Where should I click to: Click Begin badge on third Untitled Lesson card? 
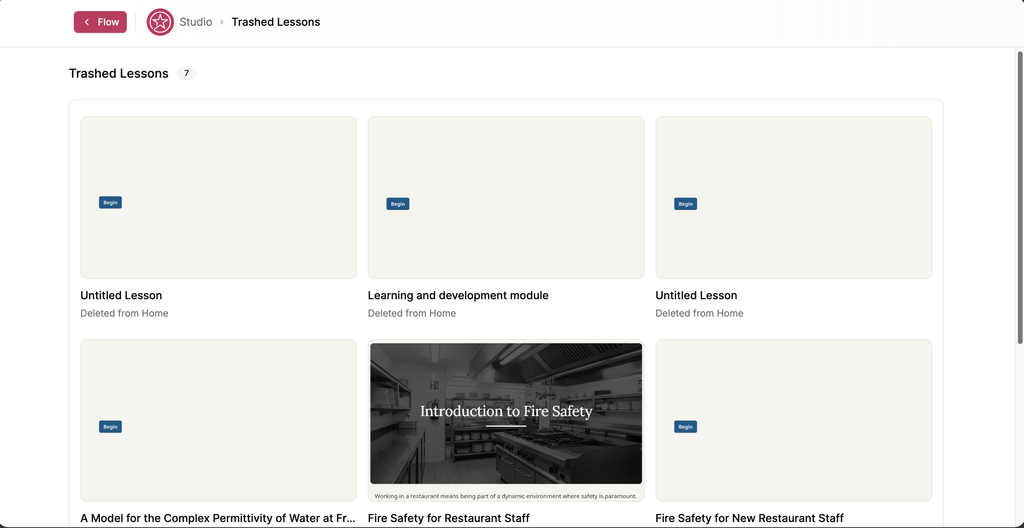point(686,204)
